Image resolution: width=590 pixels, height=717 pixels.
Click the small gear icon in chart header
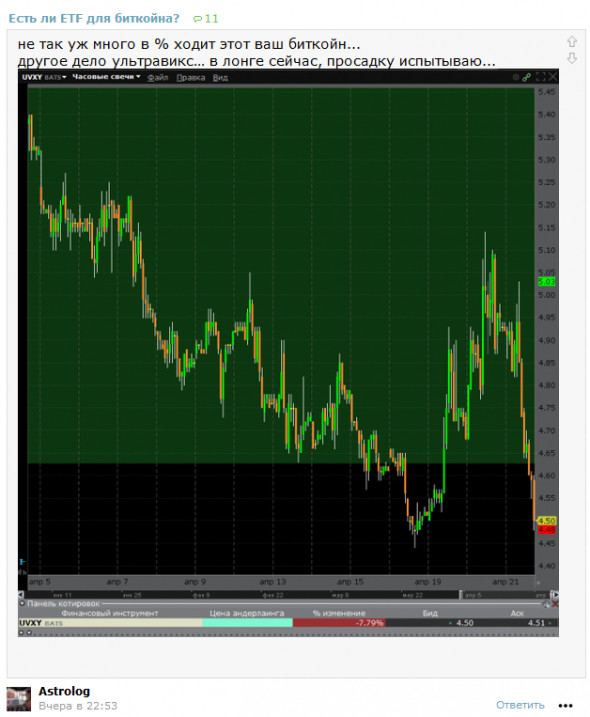pyautogui.click(x=515, y=77)
